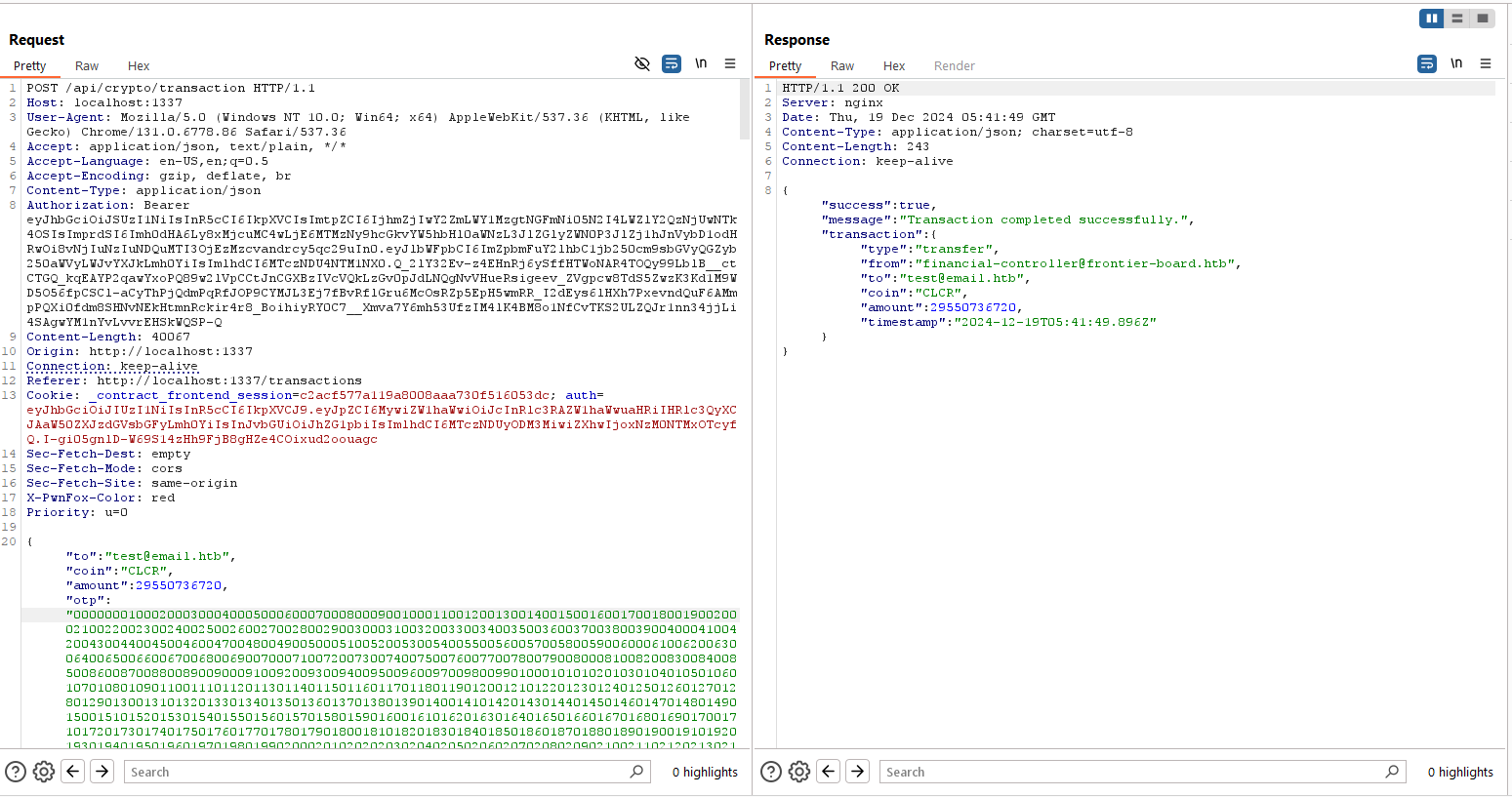Open help icon below Request panel

tap(16, 772)
